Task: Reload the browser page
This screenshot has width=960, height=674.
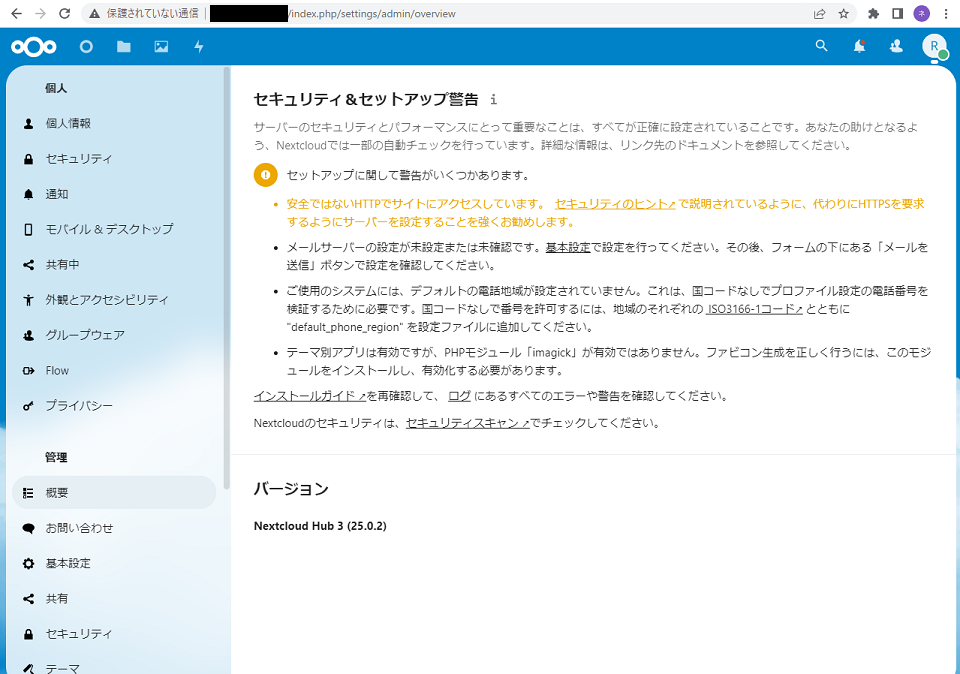Action: pyautogui.click(x=64, y=13)
